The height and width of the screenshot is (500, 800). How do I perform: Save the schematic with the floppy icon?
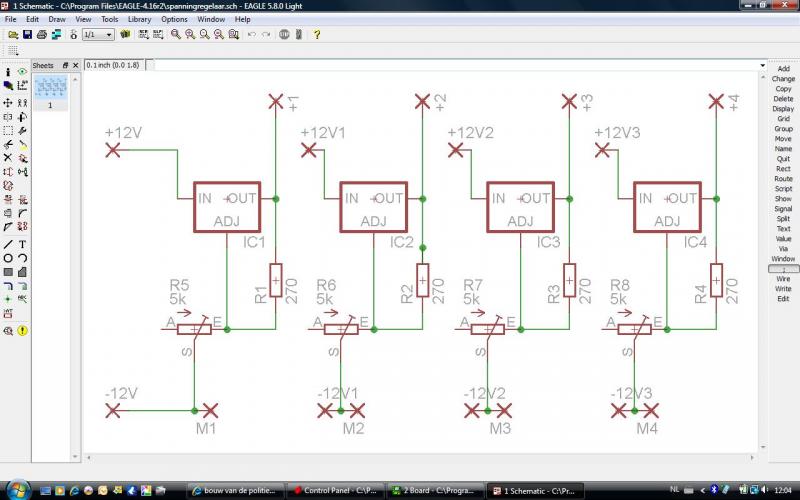coord(28,34)
